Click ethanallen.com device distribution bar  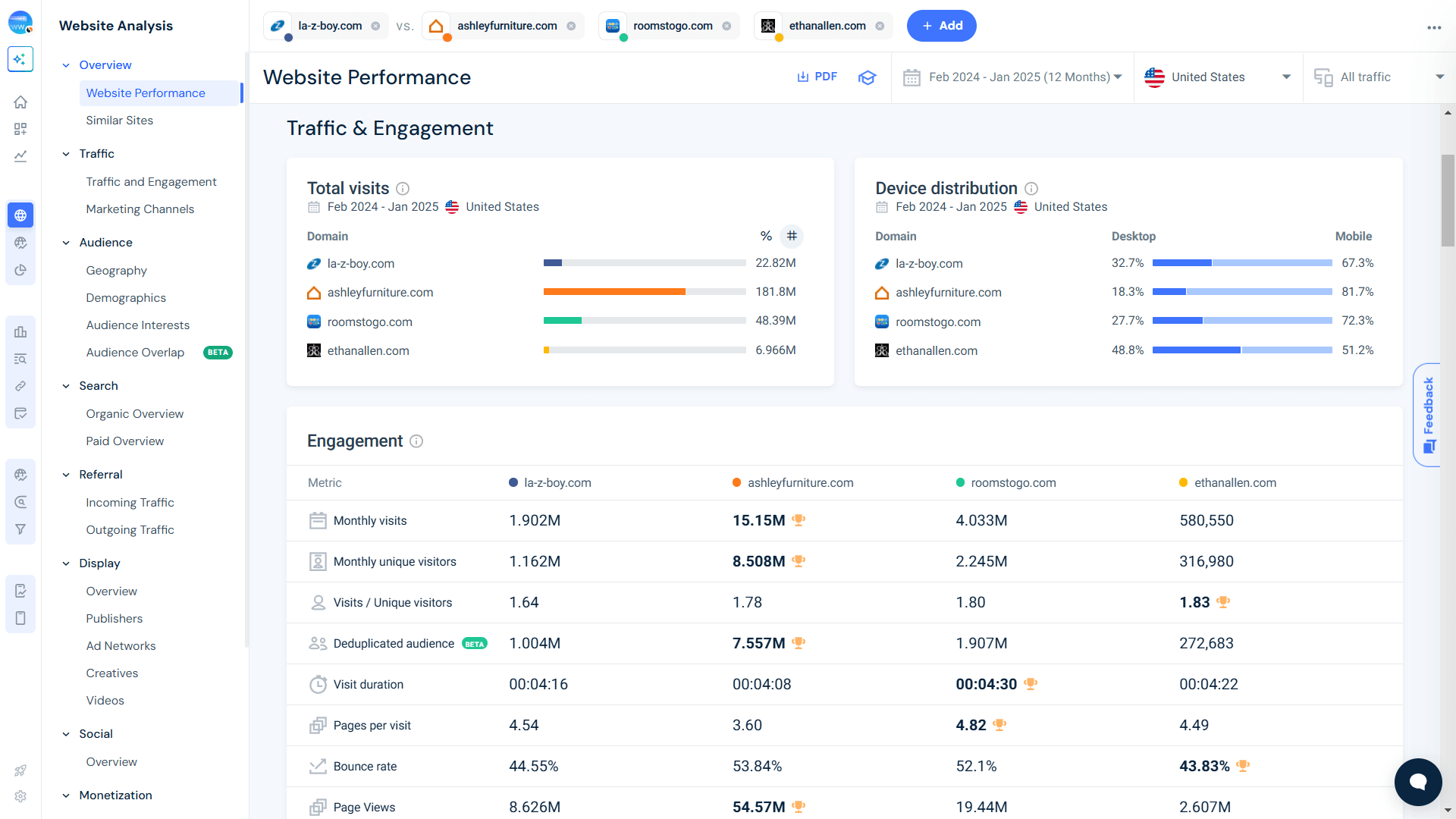point(1242,350)
